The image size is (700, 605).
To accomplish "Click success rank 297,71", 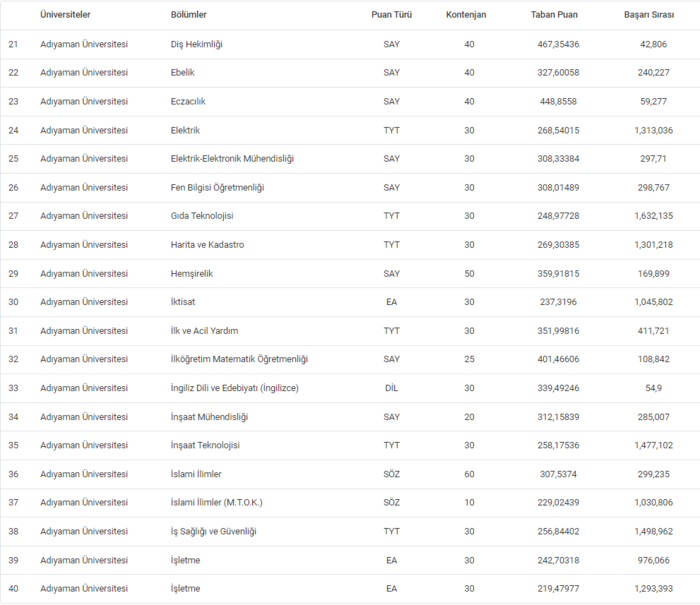I will 653,159.
